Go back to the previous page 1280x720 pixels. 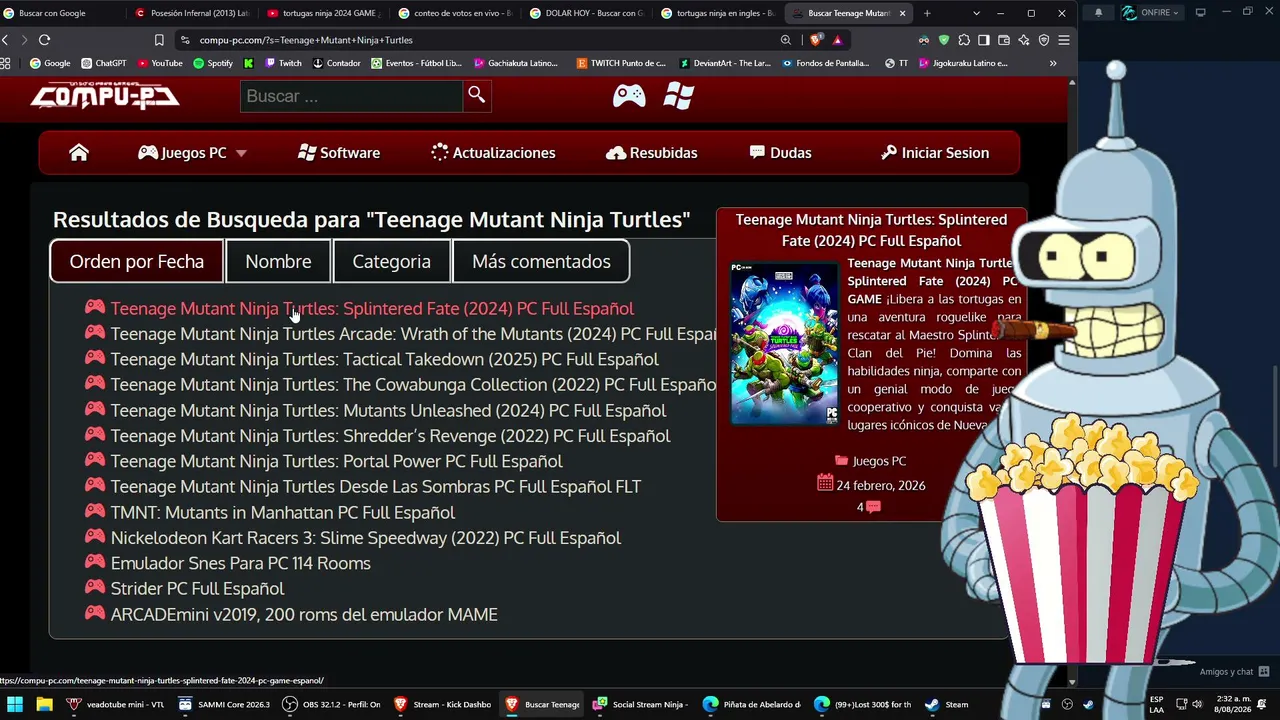click(x=5, y=40)
